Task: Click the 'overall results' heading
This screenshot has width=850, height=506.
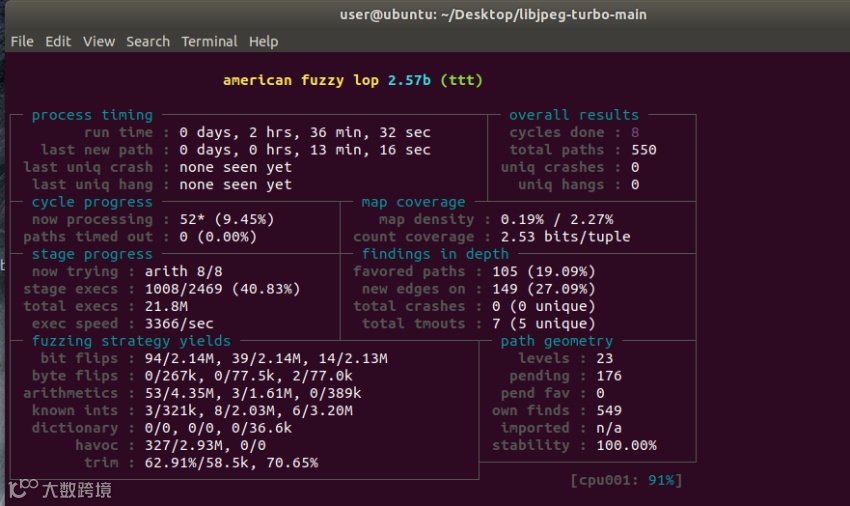Action: [x=574, y=115]
